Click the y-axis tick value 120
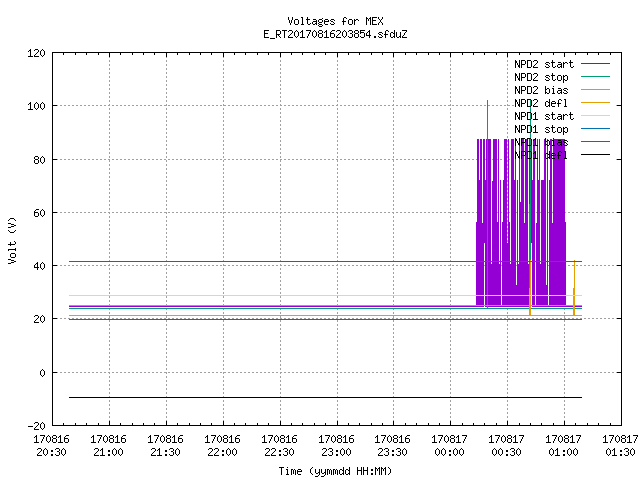Screen dimensions: 640x480 pyautogui.click(x=36, y=53)
